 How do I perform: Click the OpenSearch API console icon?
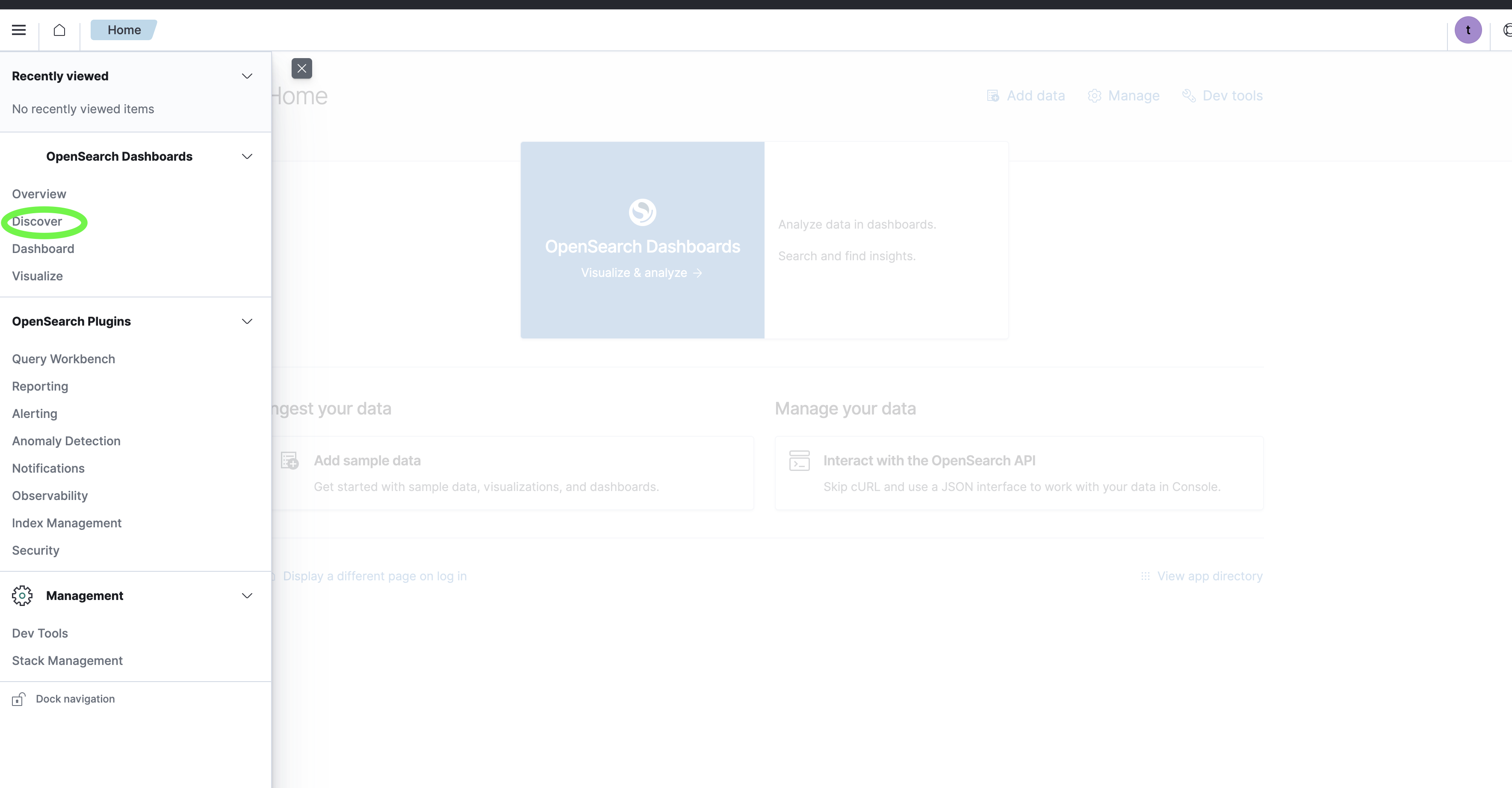(x=800, y=461)
